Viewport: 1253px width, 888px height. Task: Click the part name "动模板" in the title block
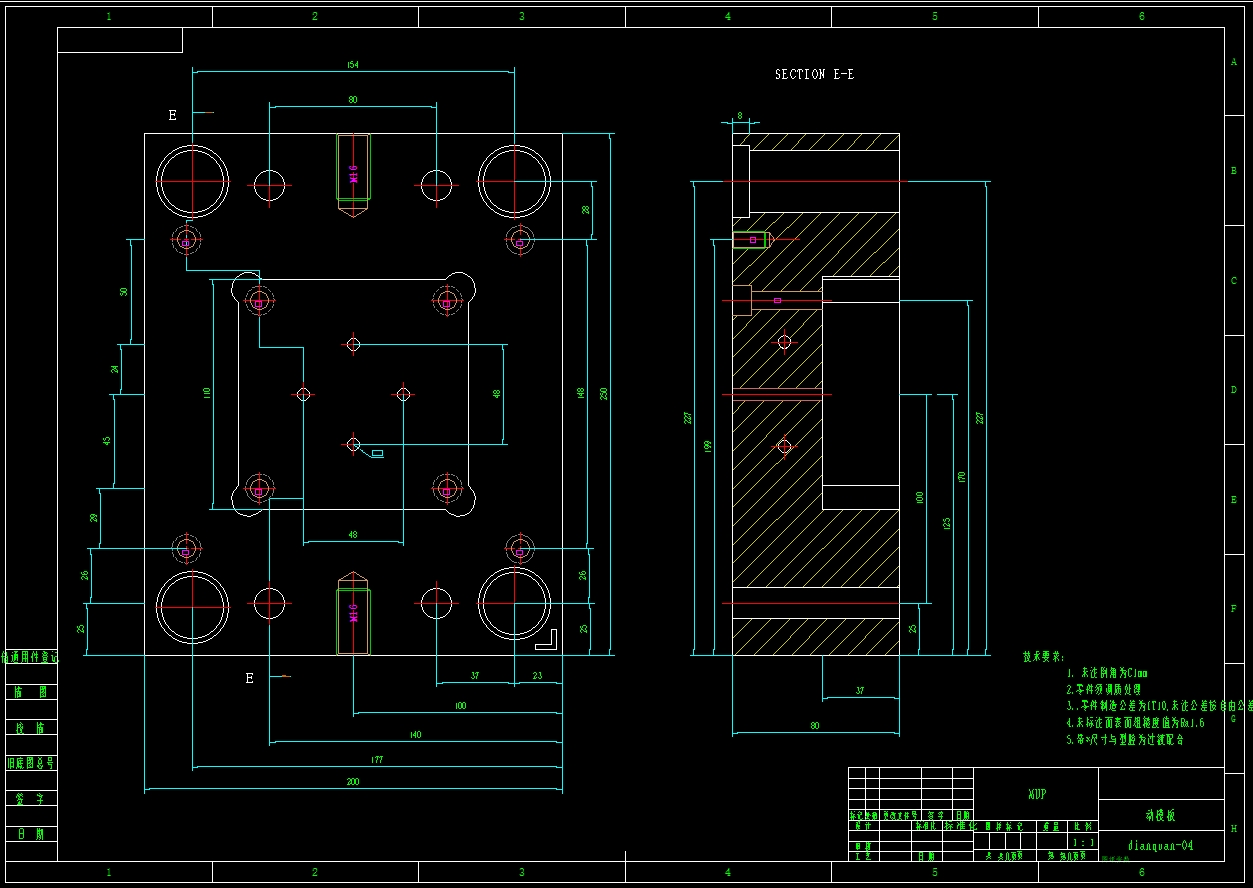[x=1161, y=816]
